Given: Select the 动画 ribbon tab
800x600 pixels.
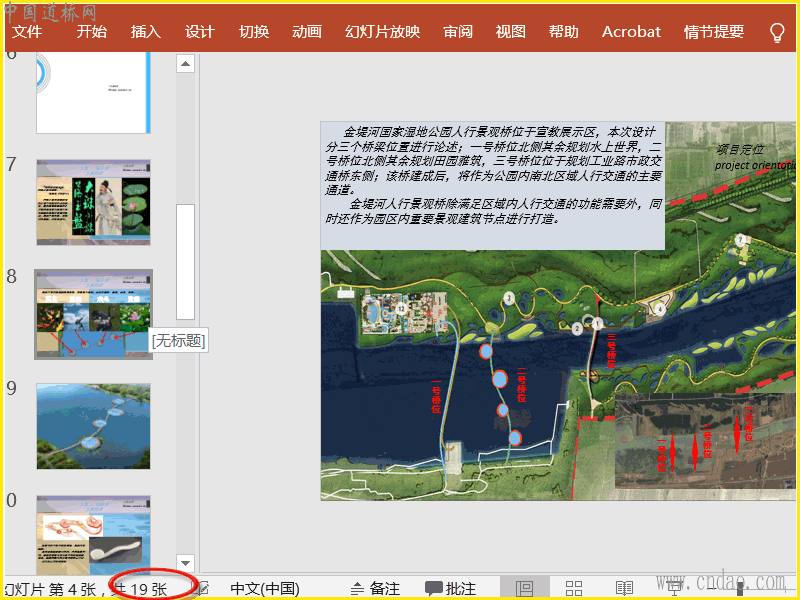Looking at the screenshot, I should (307, 32).
